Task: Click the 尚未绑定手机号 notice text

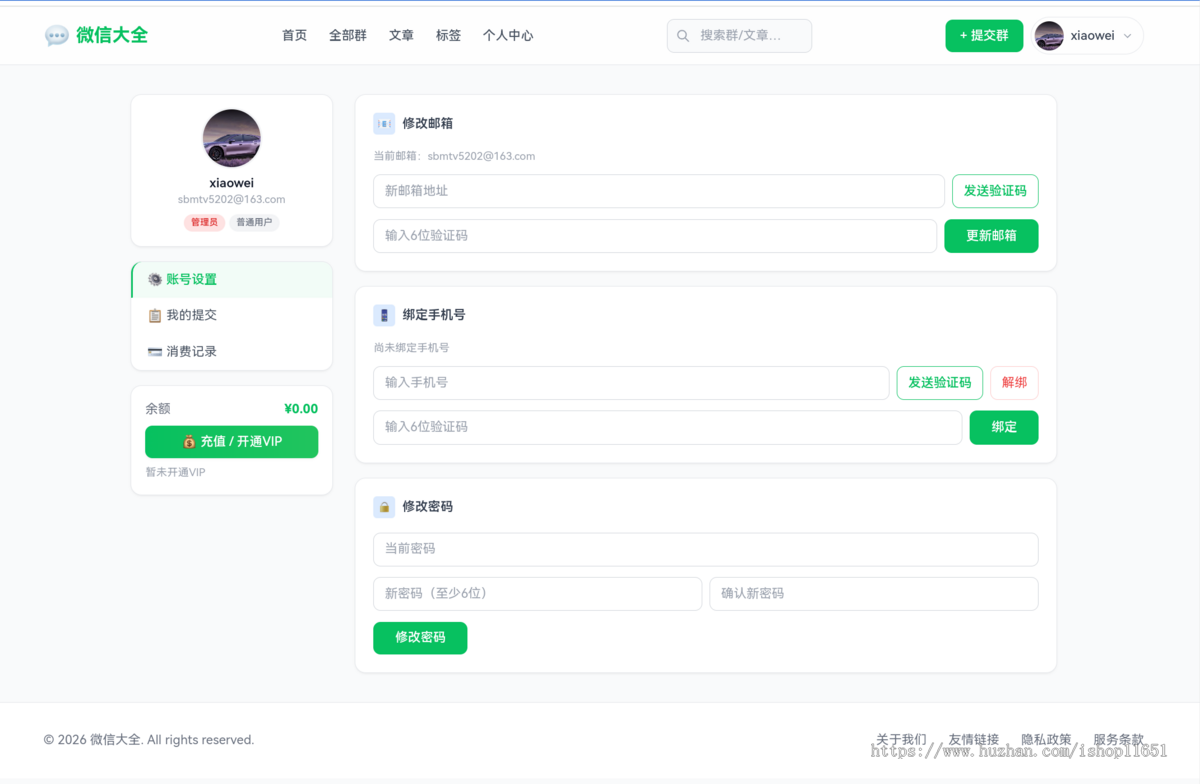Action: point(411,348)
